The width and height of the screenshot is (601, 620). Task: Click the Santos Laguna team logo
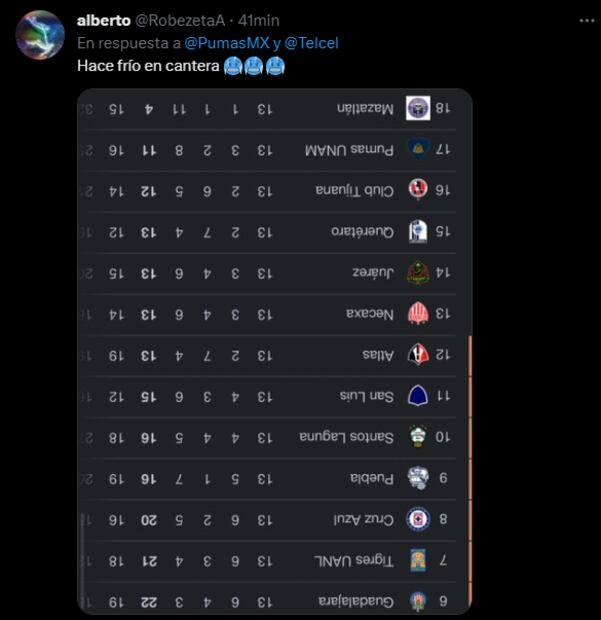click(x=418, y=437)
